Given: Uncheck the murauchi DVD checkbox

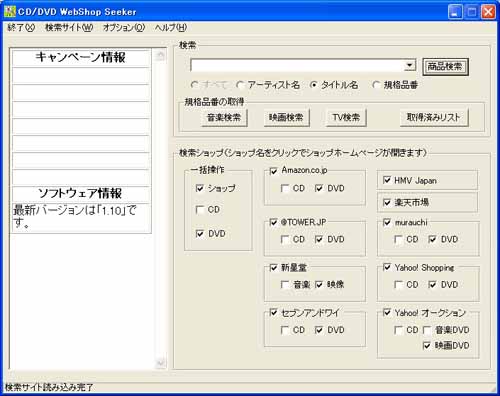Looking at the screenshot, I should (432, 239).
